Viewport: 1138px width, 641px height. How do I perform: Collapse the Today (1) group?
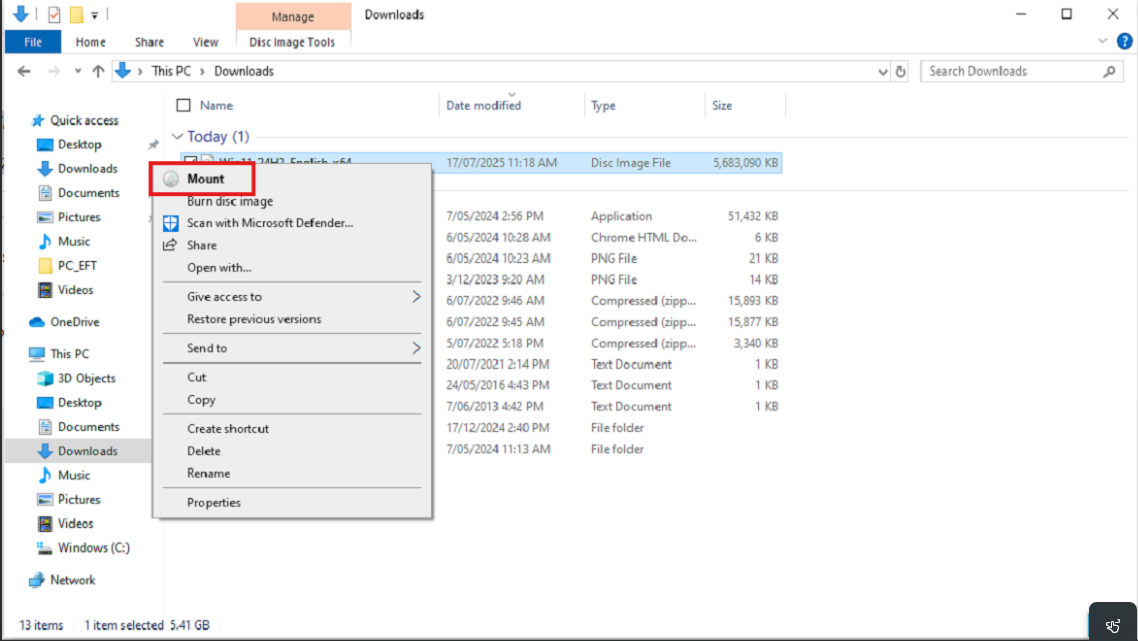(x=177, y=136)
